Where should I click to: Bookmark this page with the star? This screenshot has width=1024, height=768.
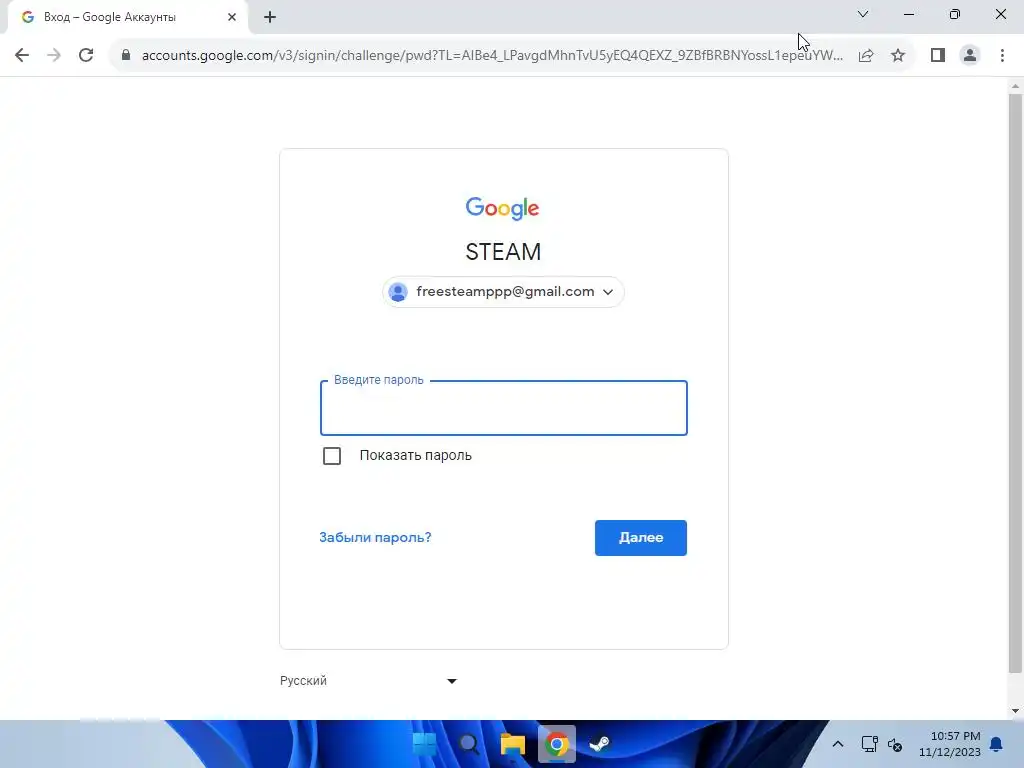click(x=898, y=56)
